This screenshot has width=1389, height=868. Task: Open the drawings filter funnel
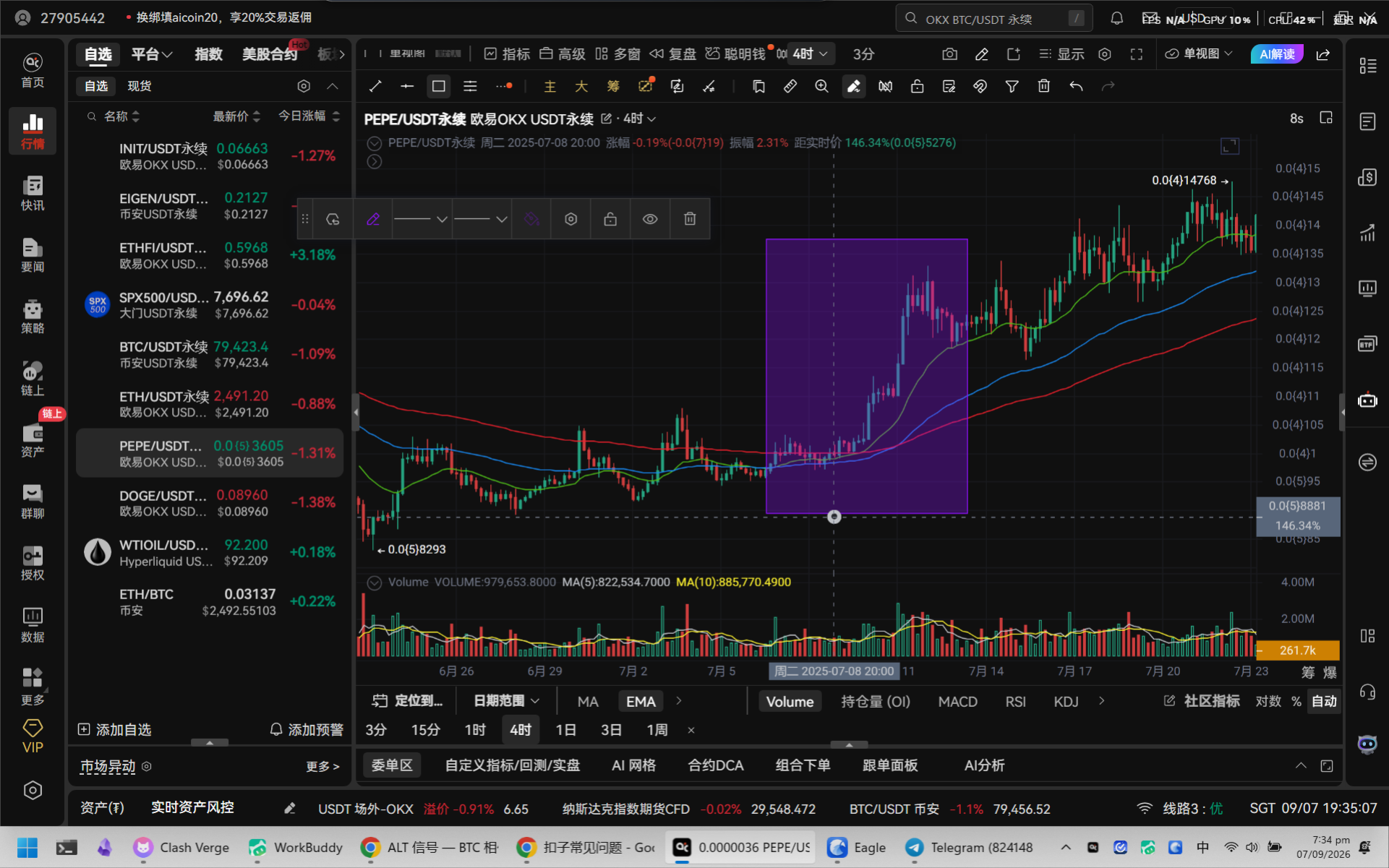(1012, 87)
